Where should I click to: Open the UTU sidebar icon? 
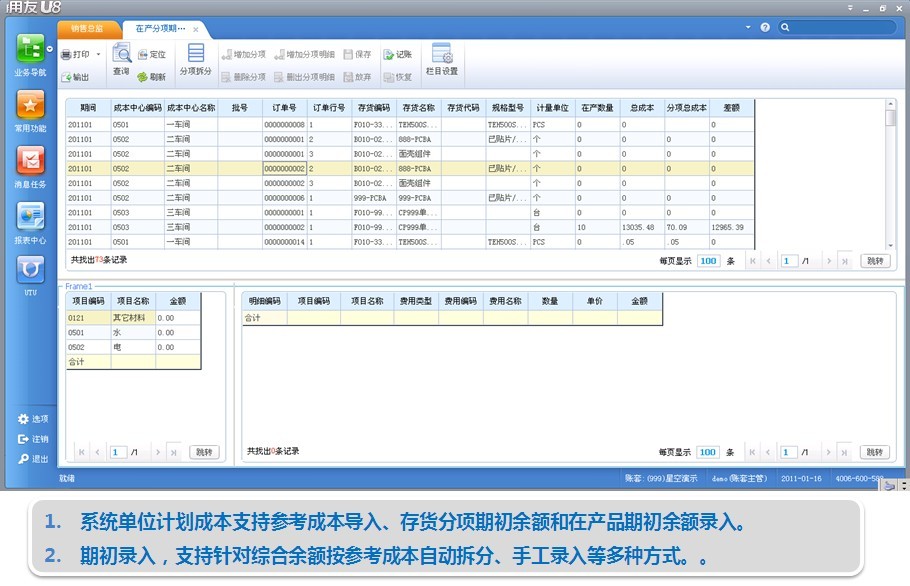[x=30, y=270]
